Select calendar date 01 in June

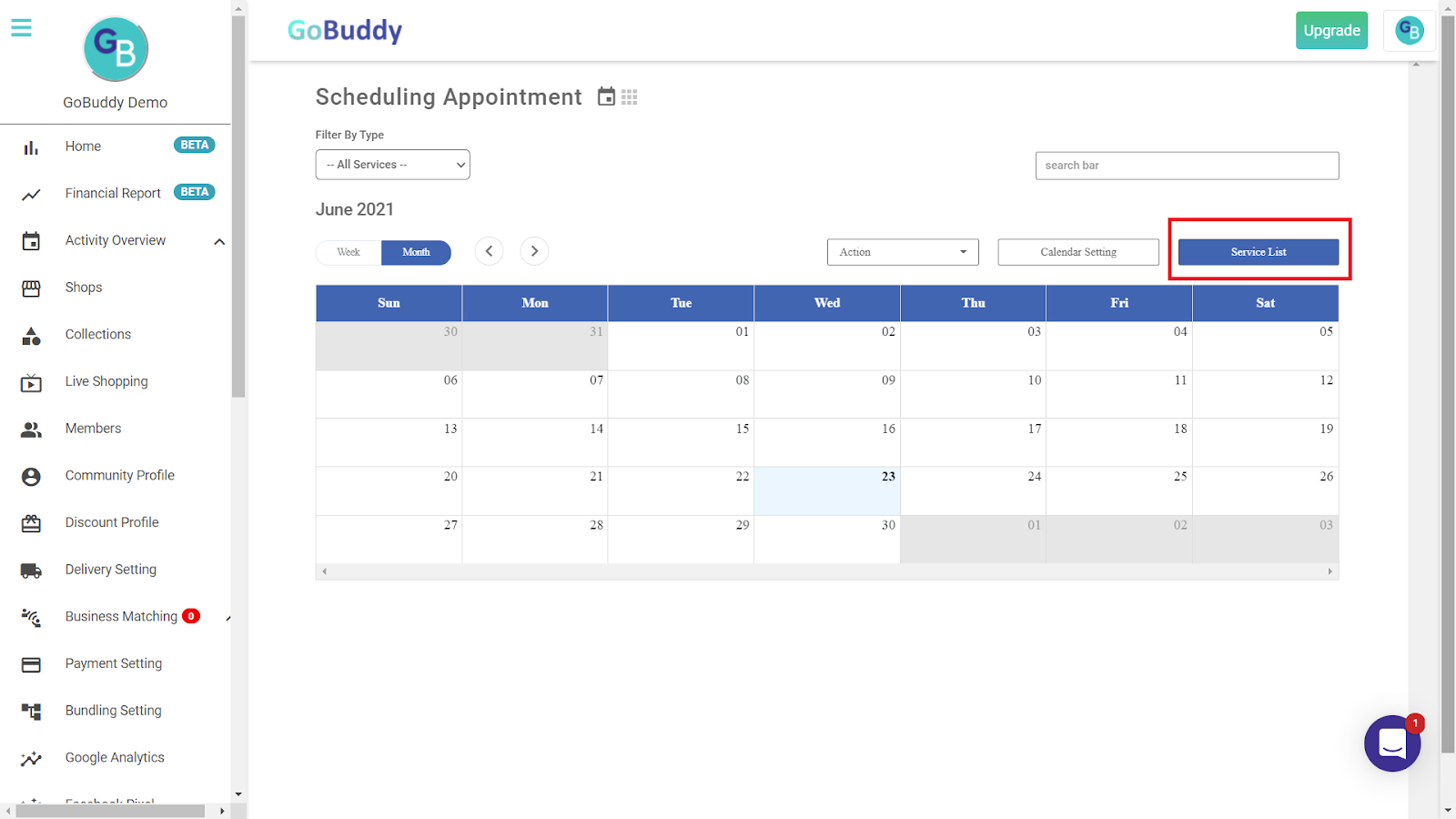click(681, 347)
